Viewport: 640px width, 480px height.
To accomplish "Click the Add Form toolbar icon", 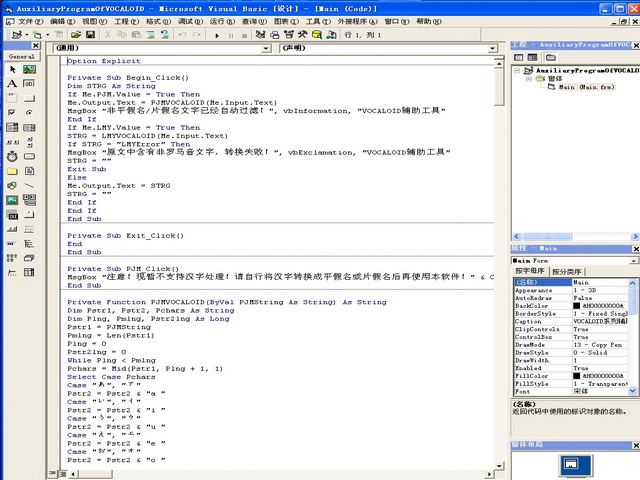I will pos(37,35).
